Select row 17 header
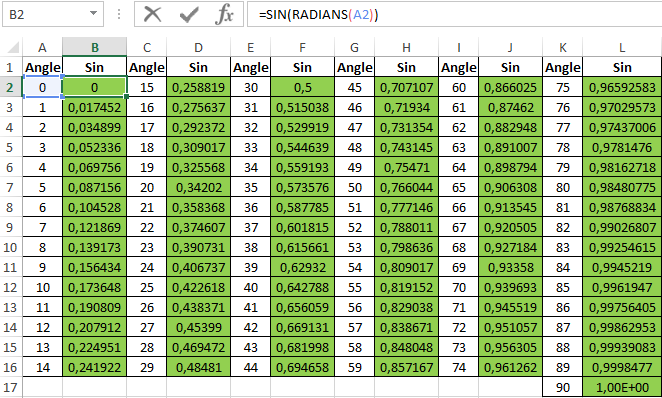 click(11, 387)
